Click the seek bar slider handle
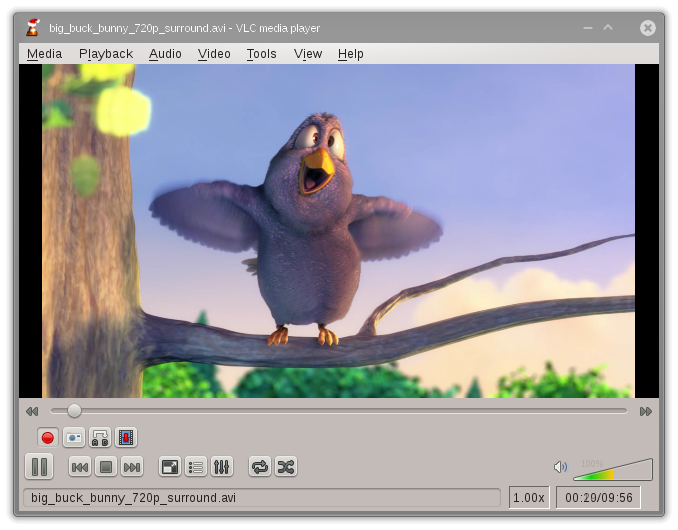This screenshot has width=678, height=530. [x=74, y=411]
